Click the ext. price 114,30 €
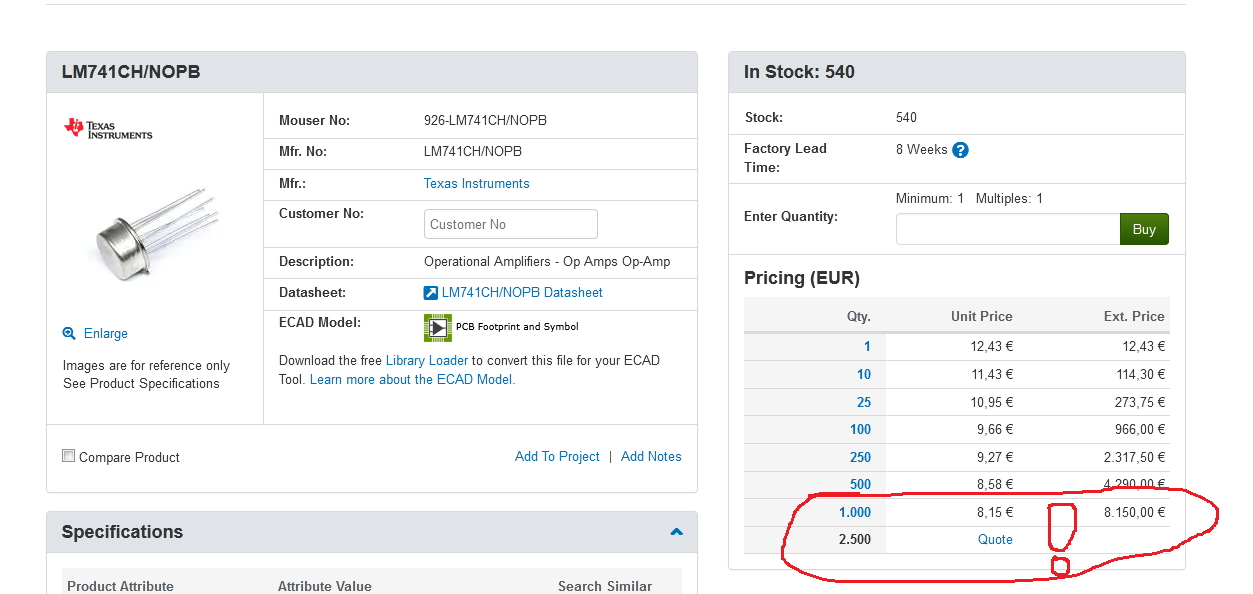The image size is (1253, 594). [x=1139, y=375]
